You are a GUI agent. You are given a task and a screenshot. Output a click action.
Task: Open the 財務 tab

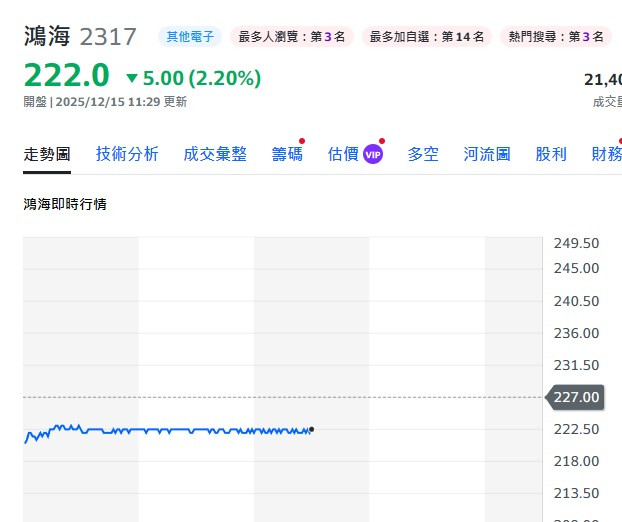point(607,154)
